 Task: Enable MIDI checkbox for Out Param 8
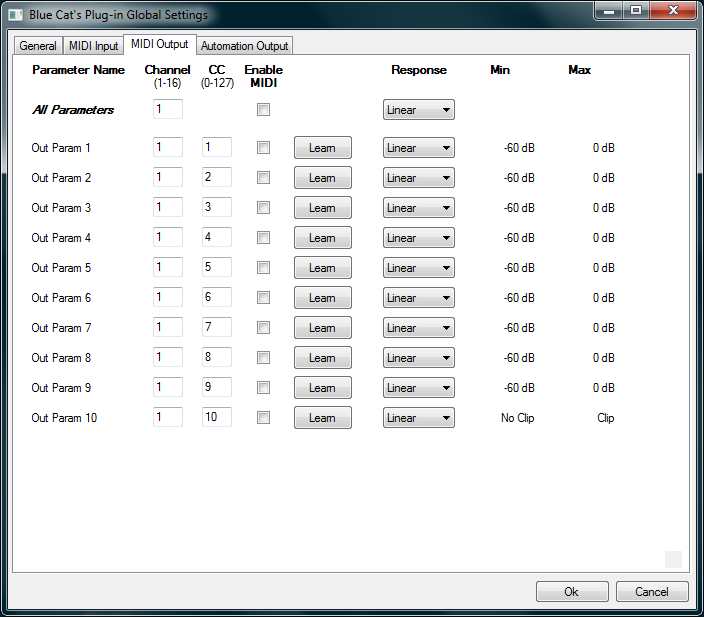coord(264,358)
